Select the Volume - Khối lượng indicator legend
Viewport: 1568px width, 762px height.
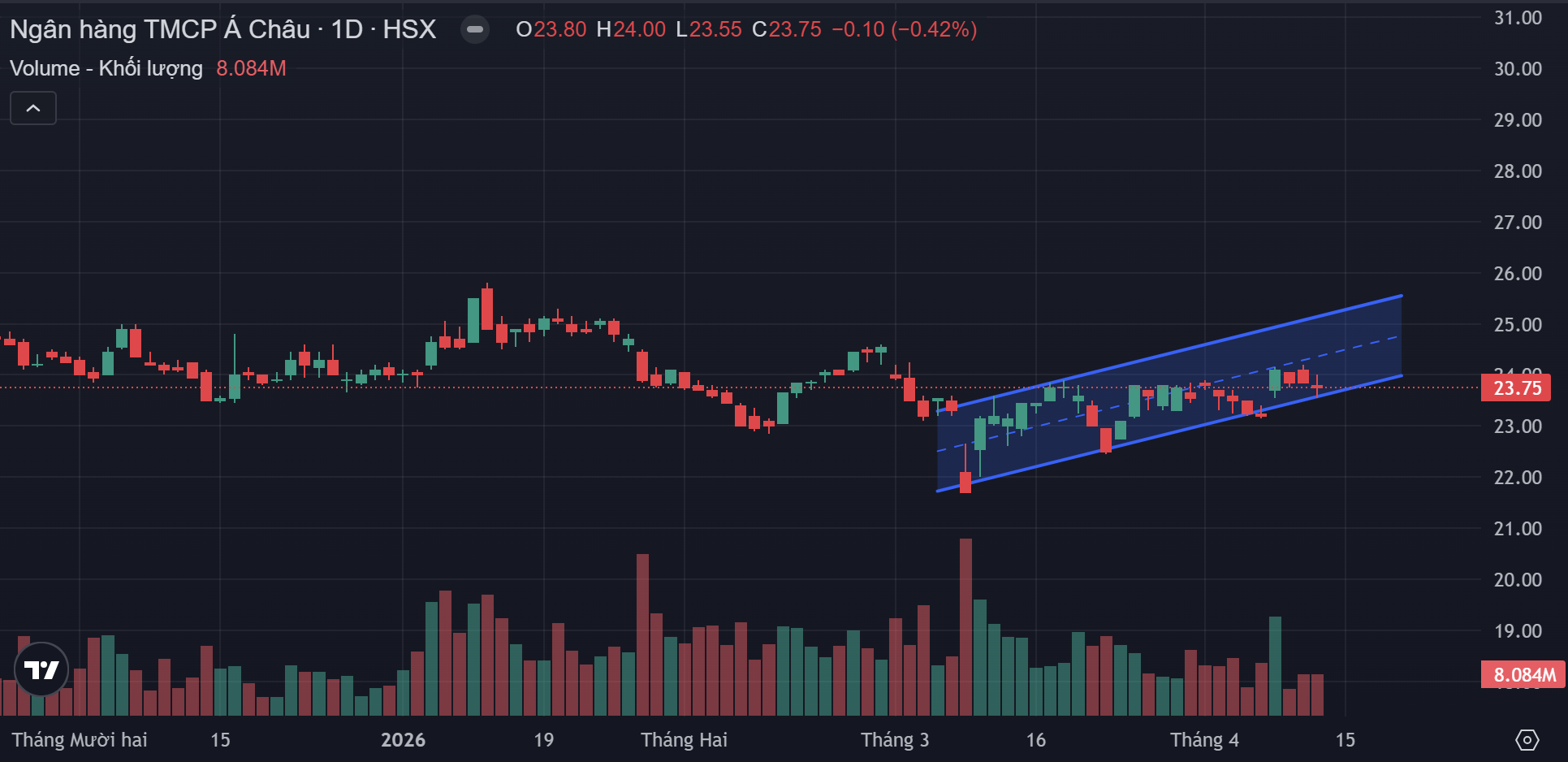pyautogui.click(x=106, y=68)
